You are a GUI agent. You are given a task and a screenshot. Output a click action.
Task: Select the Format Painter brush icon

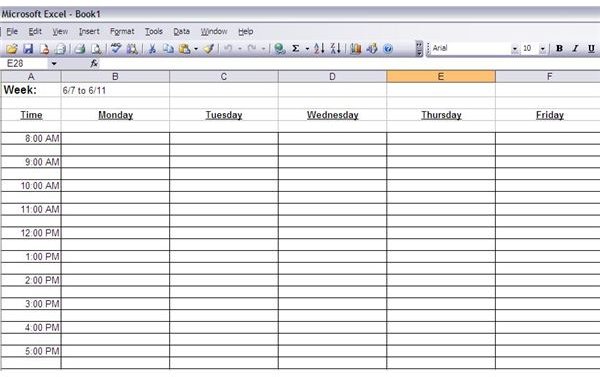click(209, 49)
